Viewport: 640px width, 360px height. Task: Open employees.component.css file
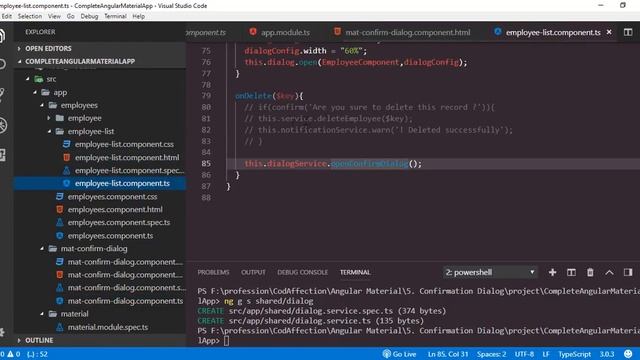[112, 197]
